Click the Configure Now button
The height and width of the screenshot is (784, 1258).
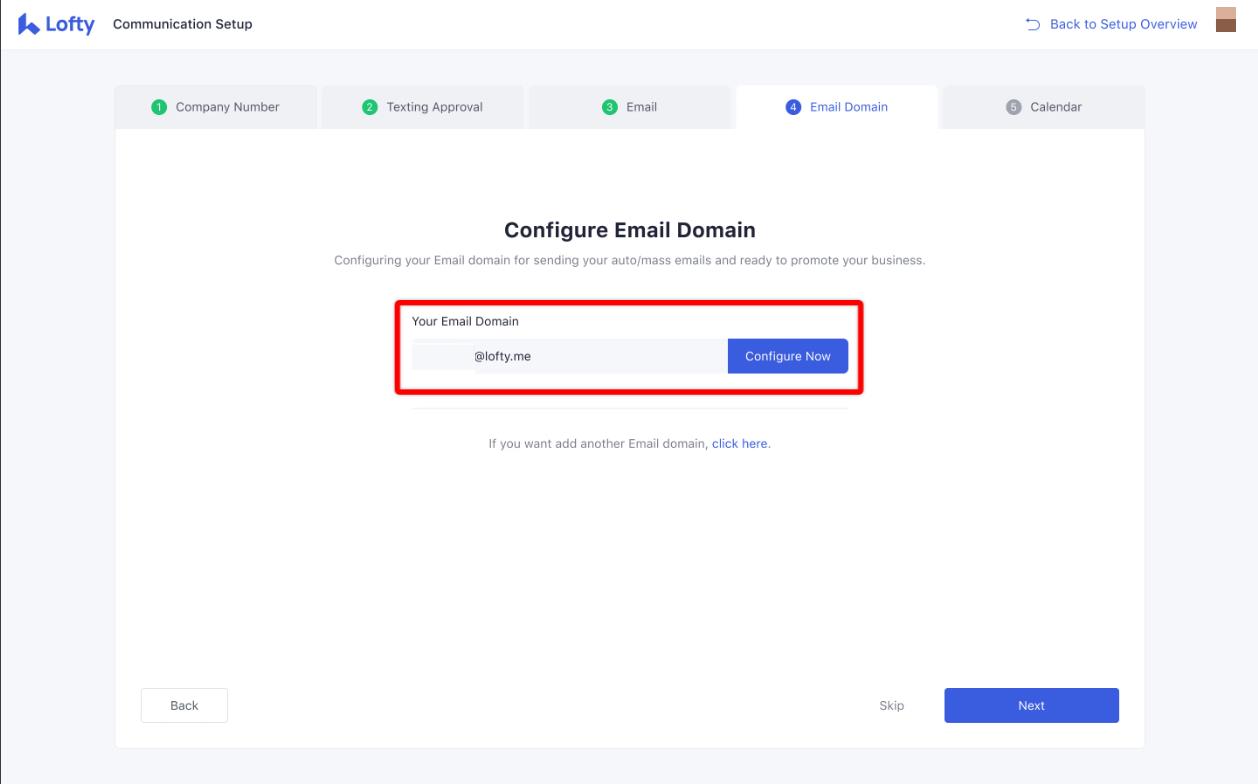pyautogui.click(x=788, y=356)
